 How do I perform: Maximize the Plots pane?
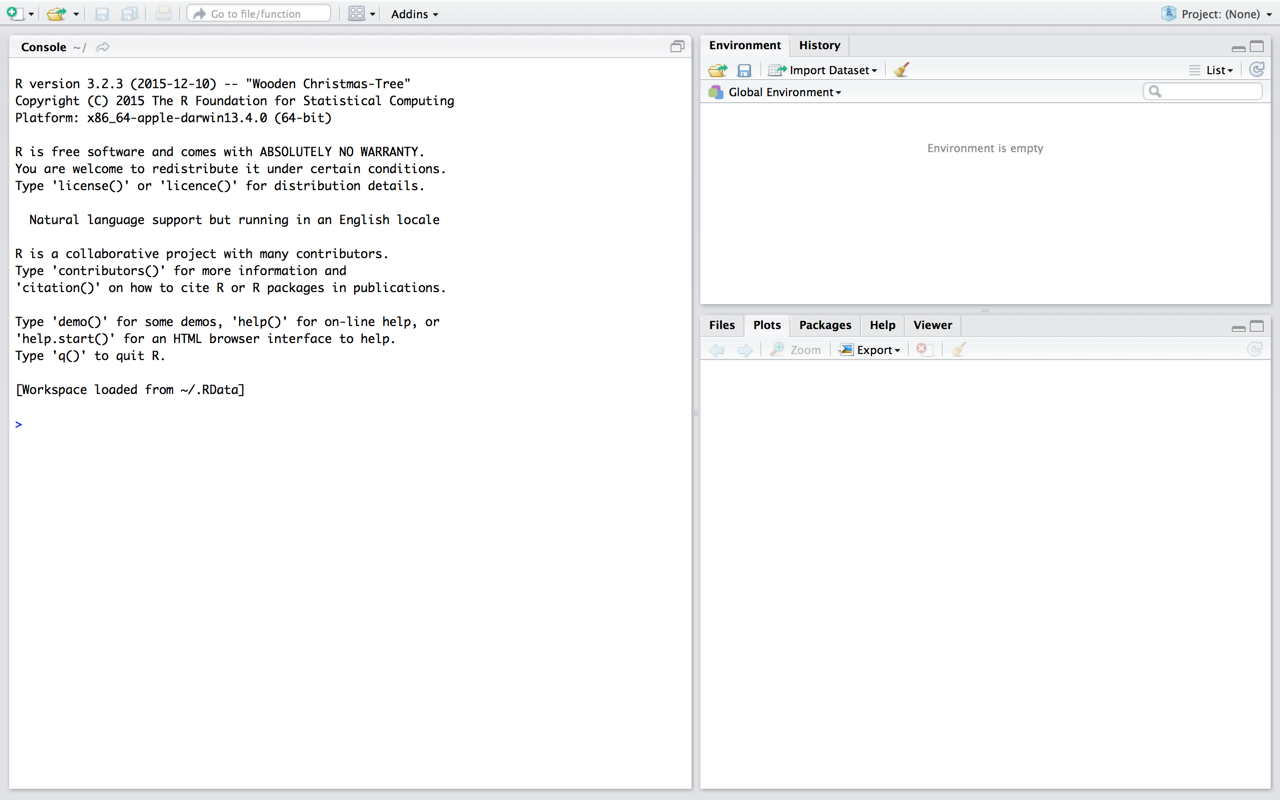[1257, 326]
